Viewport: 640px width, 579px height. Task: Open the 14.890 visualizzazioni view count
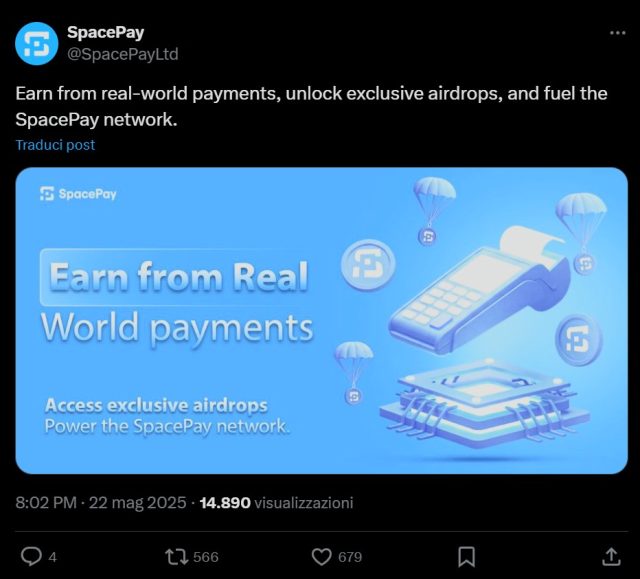coord(276,502)
